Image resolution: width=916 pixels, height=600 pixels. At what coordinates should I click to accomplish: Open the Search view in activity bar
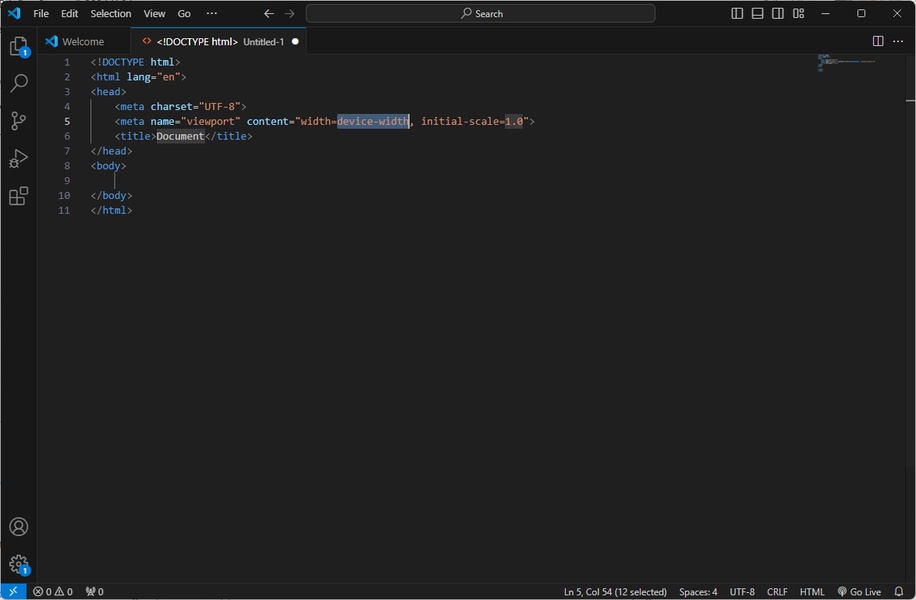(x=18, y=84)
